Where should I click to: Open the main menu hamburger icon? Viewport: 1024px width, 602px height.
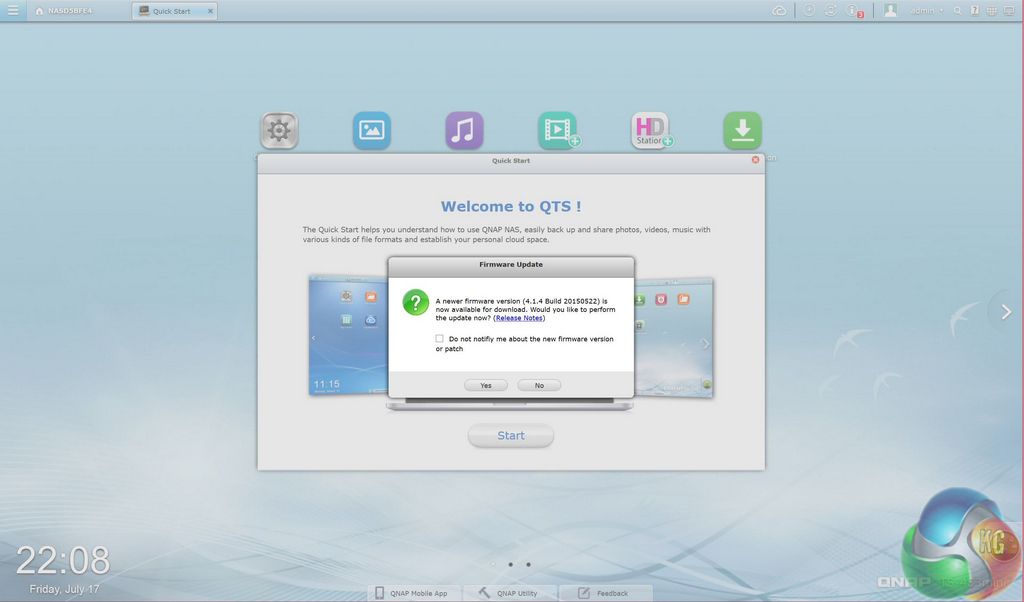pos(13,10)
